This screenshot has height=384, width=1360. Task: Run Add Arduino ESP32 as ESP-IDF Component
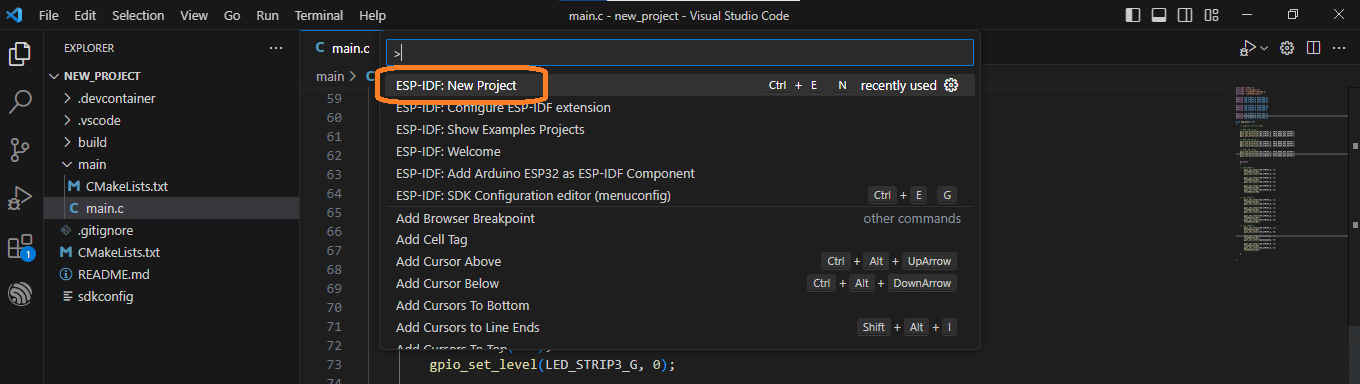679,173
